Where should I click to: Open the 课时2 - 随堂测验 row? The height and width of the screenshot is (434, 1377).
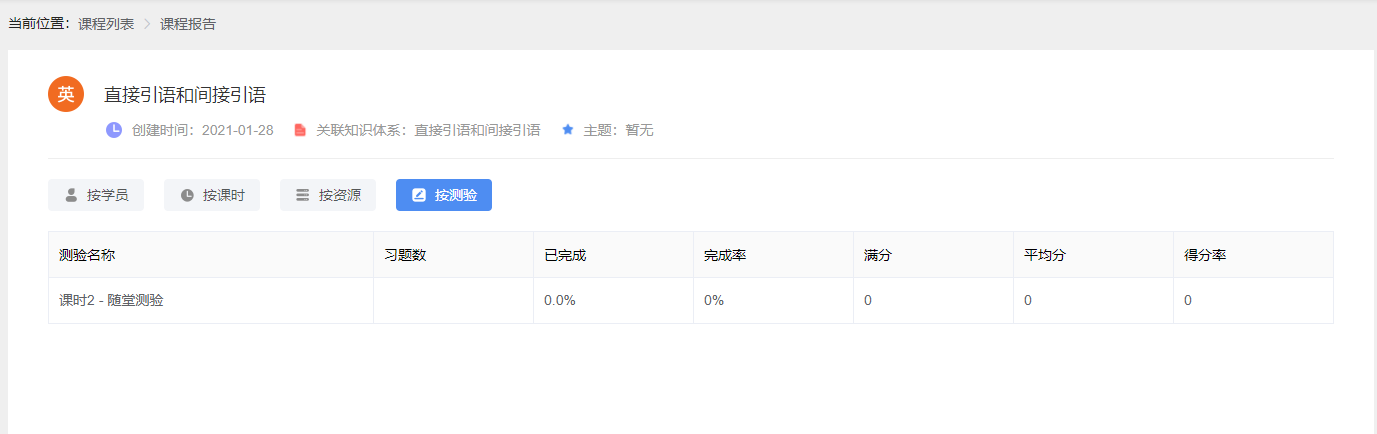coord(111,300)
